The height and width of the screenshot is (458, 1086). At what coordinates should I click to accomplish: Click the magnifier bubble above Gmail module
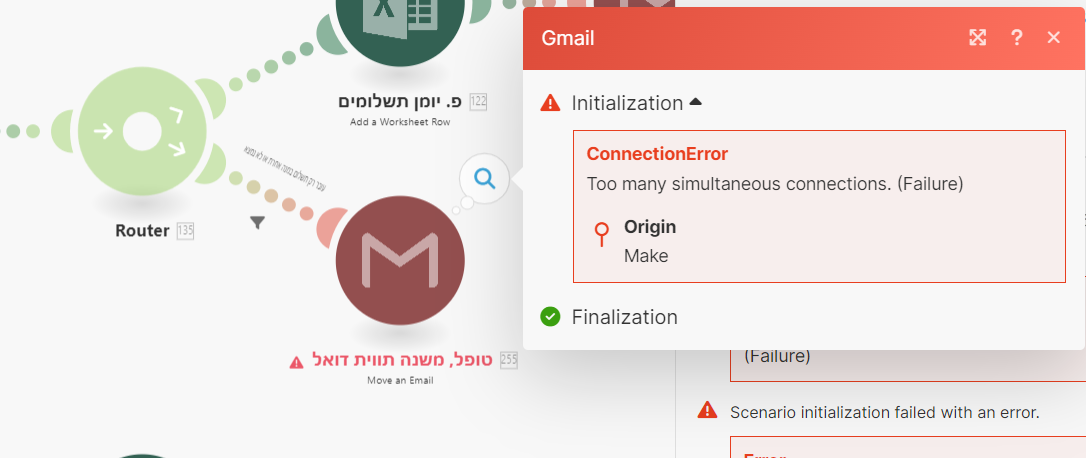pyautogui.click(x=484, y=179)
